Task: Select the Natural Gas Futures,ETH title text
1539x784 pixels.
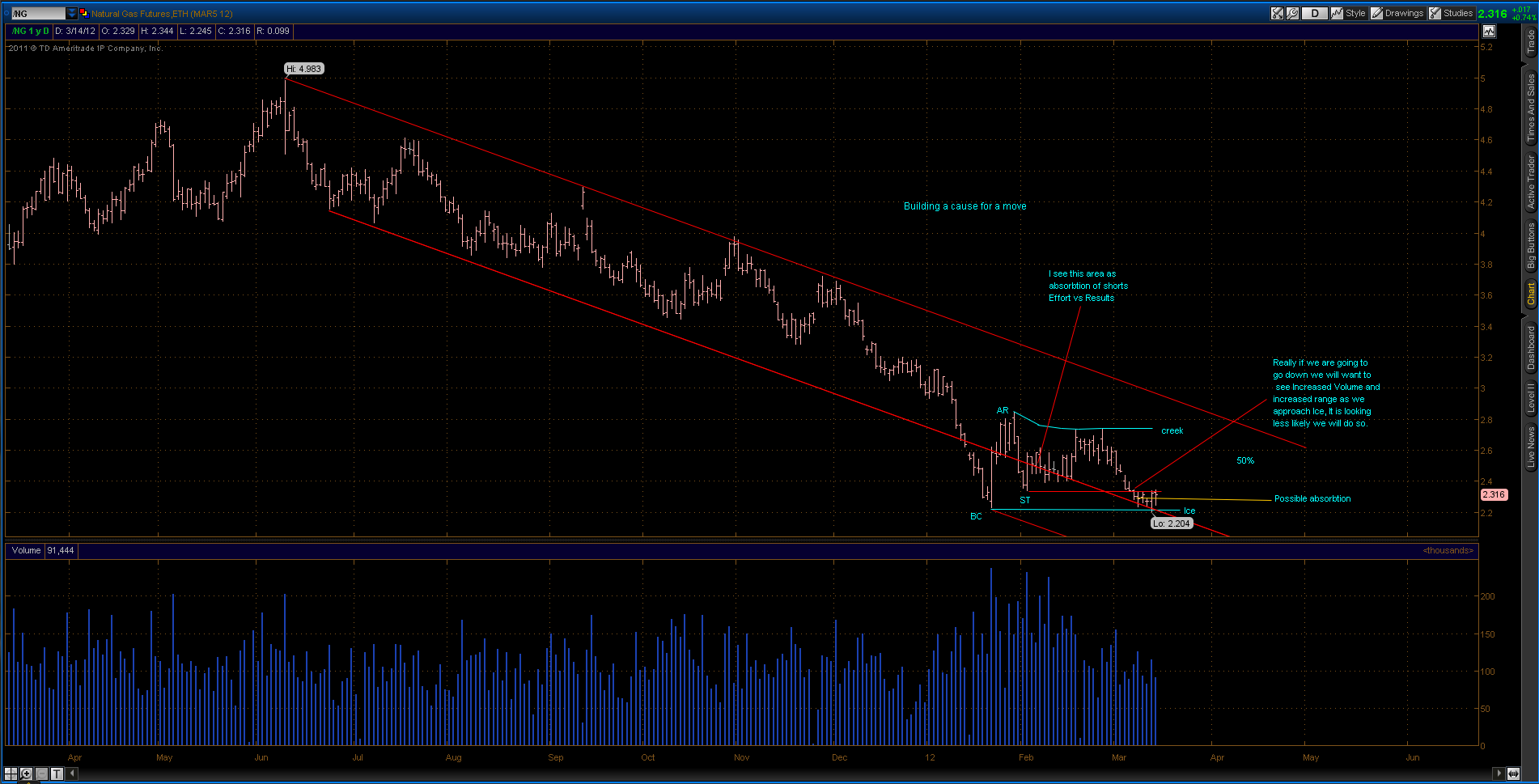Action: (162, 14)
